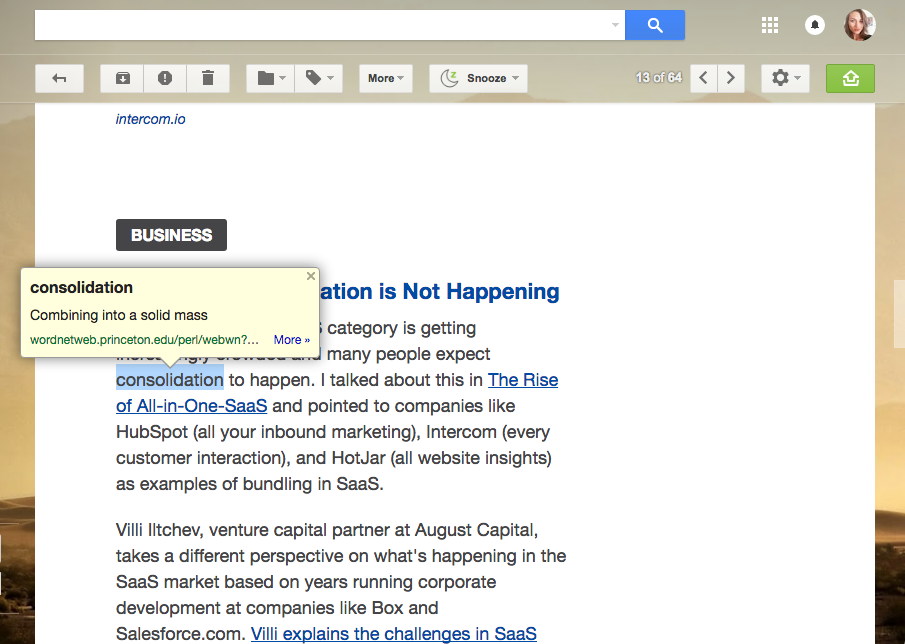905x644 pixels.
Task: Click the BUSINESS category badge
Action: (171, 235)
